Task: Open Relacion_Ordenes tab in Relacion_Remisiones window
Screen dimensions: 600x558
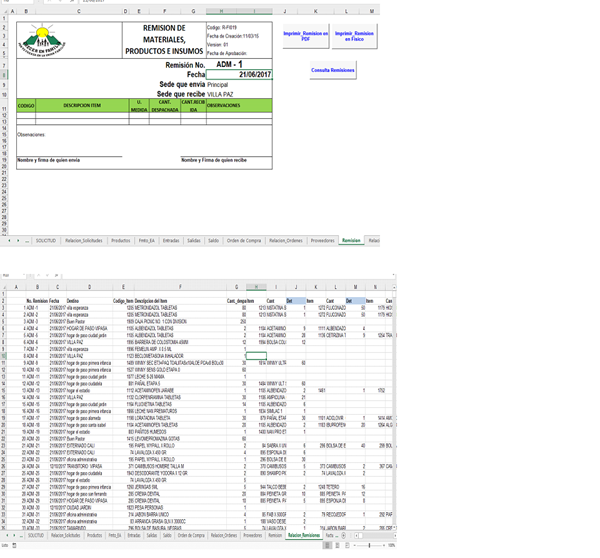Action: tap(224, 535)
